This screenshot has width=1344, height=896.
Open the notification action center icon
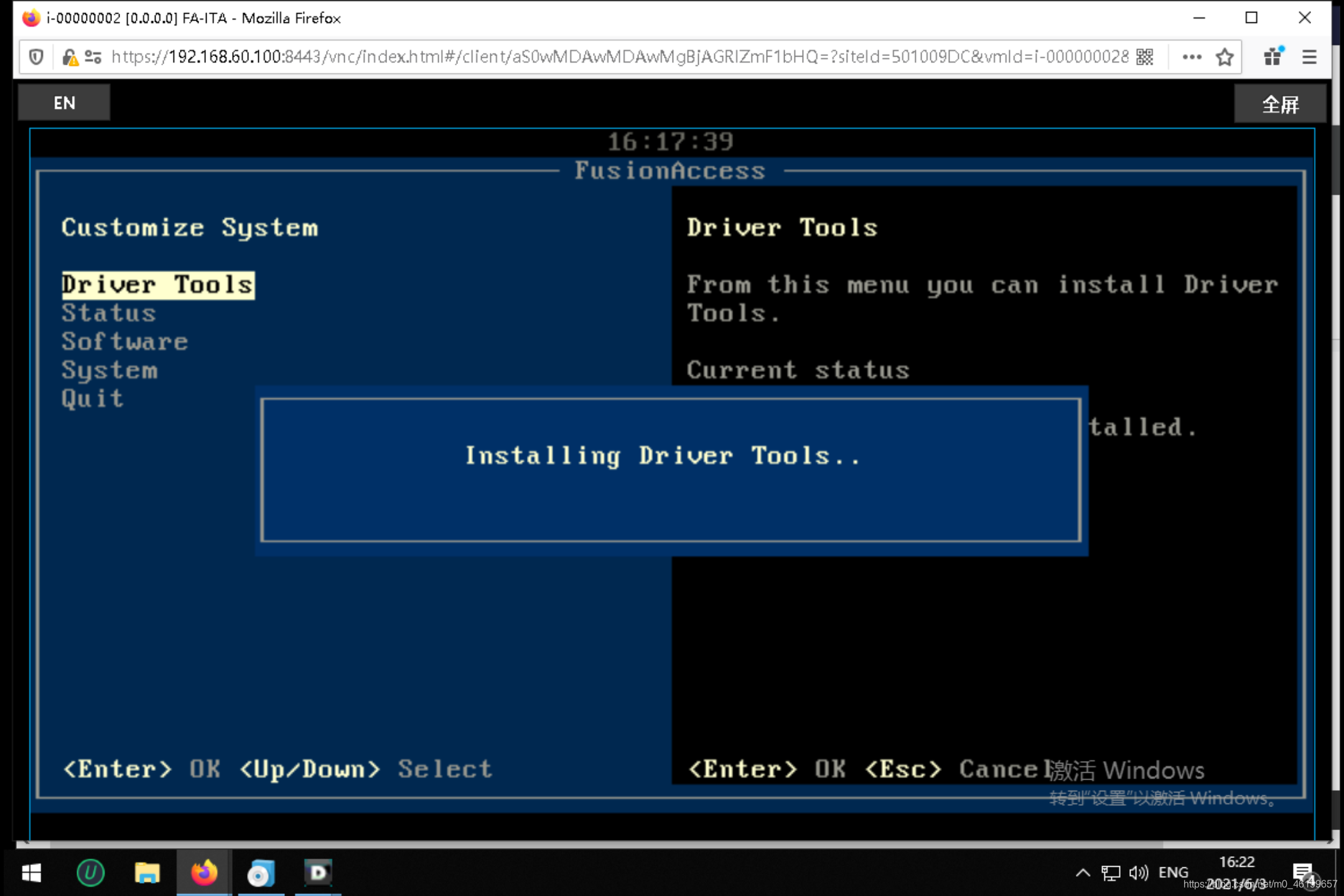(1302, 872)
